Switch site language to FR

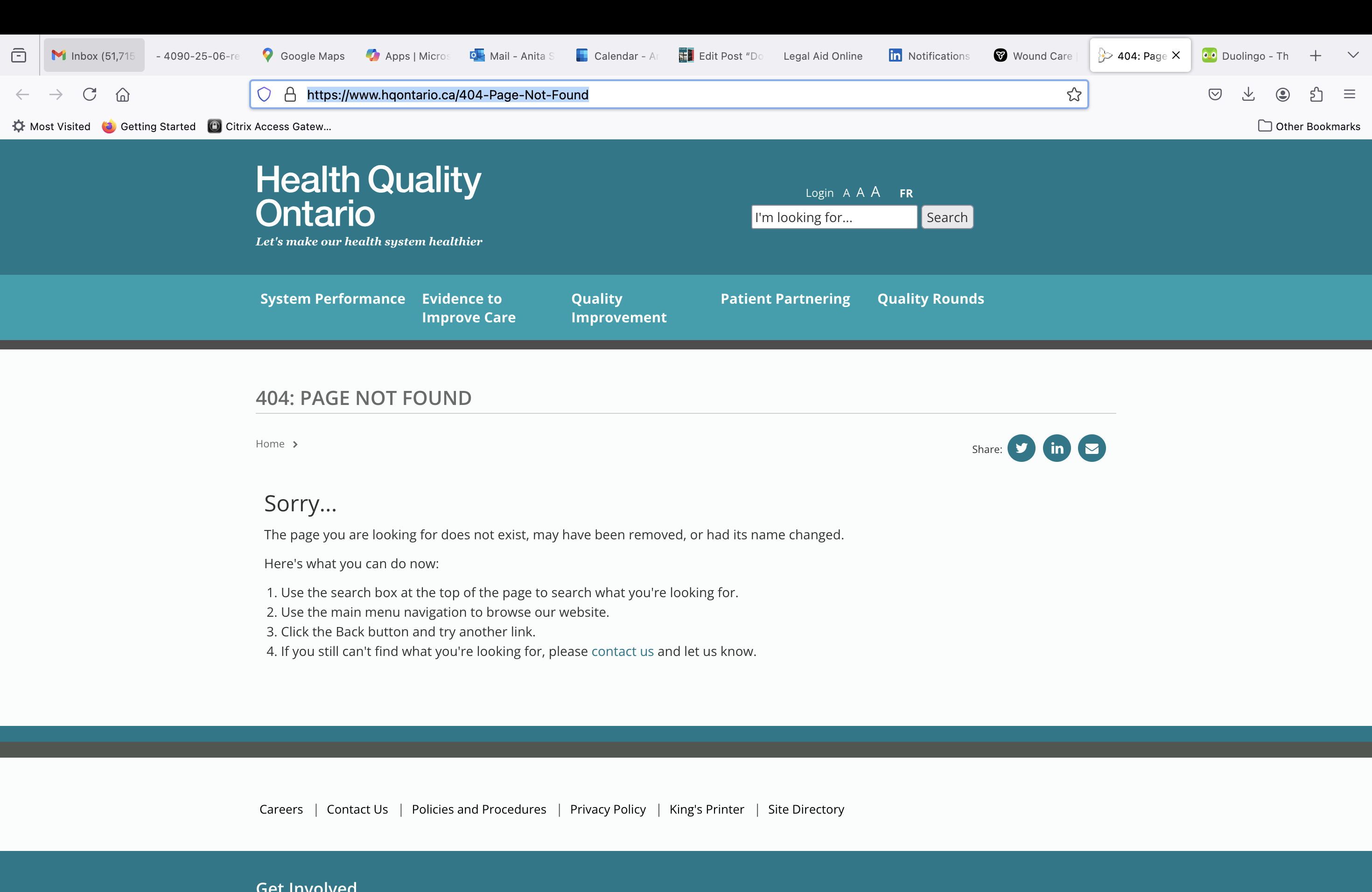[906, 193]
